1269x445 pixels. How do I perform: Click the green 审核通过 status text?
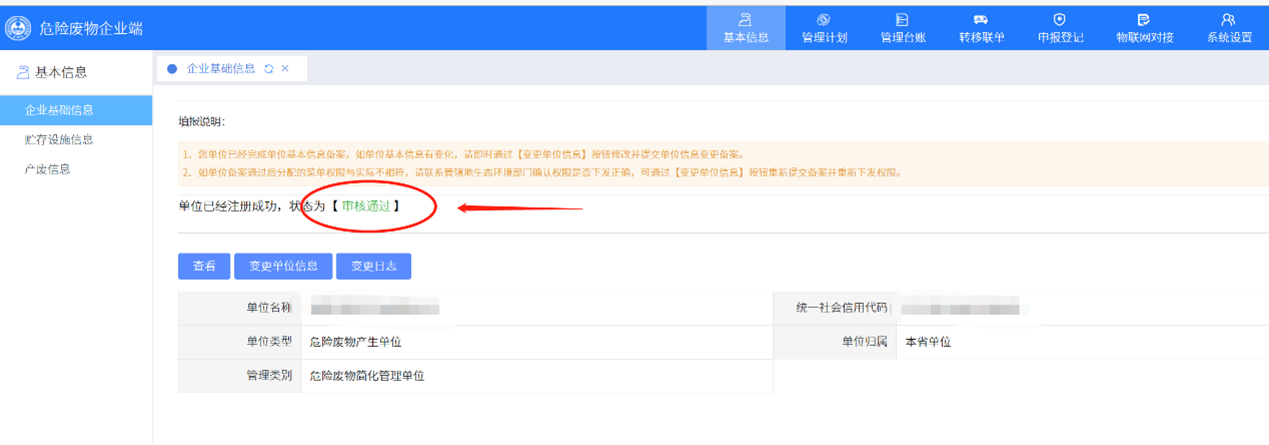point(365,206)
